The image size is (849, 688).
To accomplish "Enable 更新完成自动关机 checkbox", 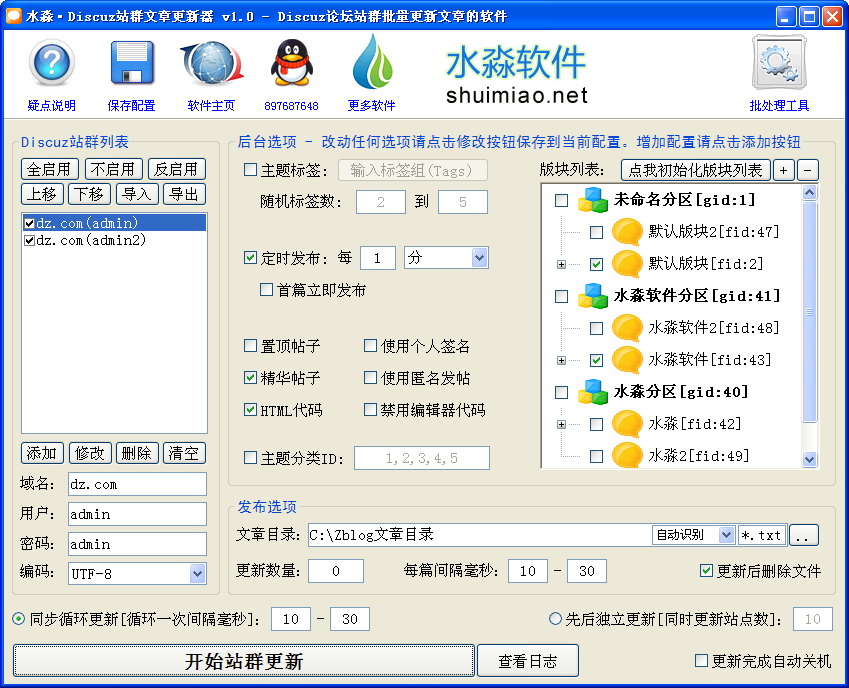I will (701, 660).
